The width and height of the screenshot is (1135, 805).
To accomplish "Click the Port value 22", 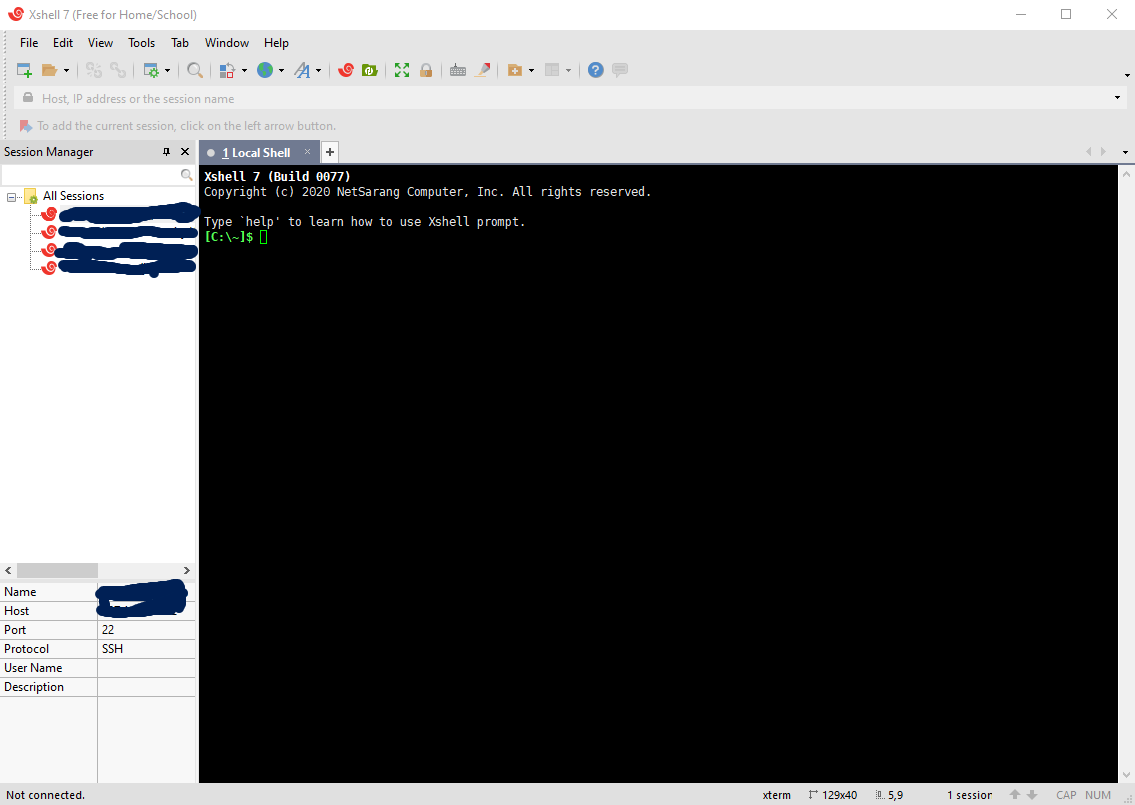I will click(x=108, y=630).
